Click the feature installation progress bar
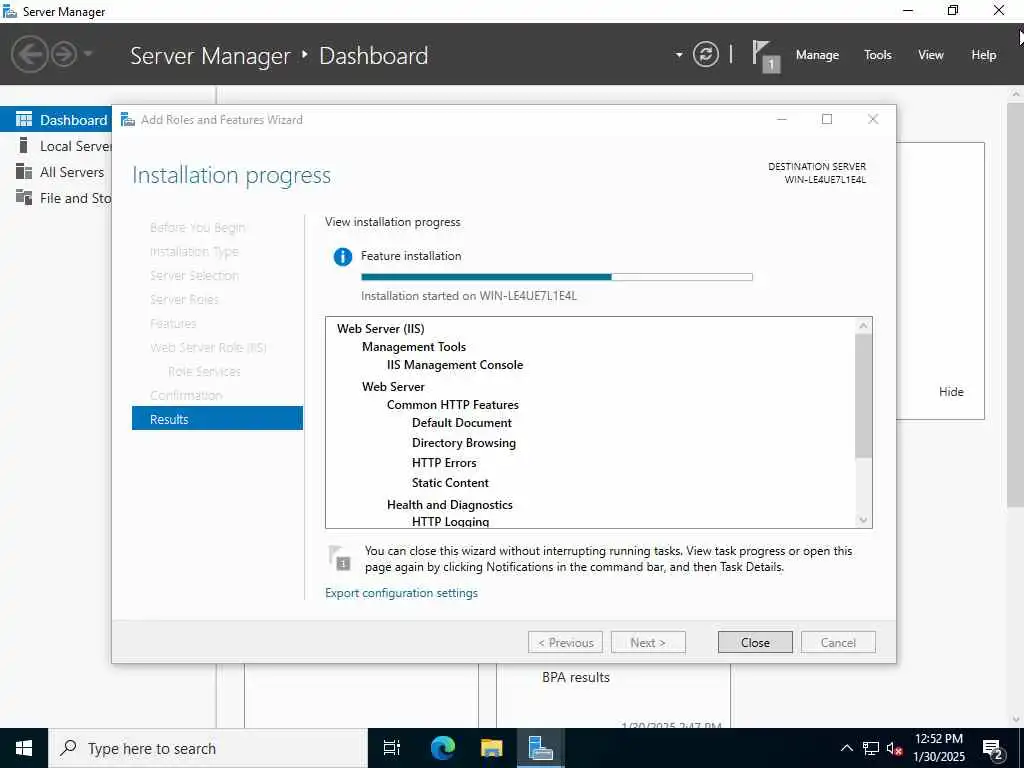This screenshot has height=768, width=1024. pos(556,277)
